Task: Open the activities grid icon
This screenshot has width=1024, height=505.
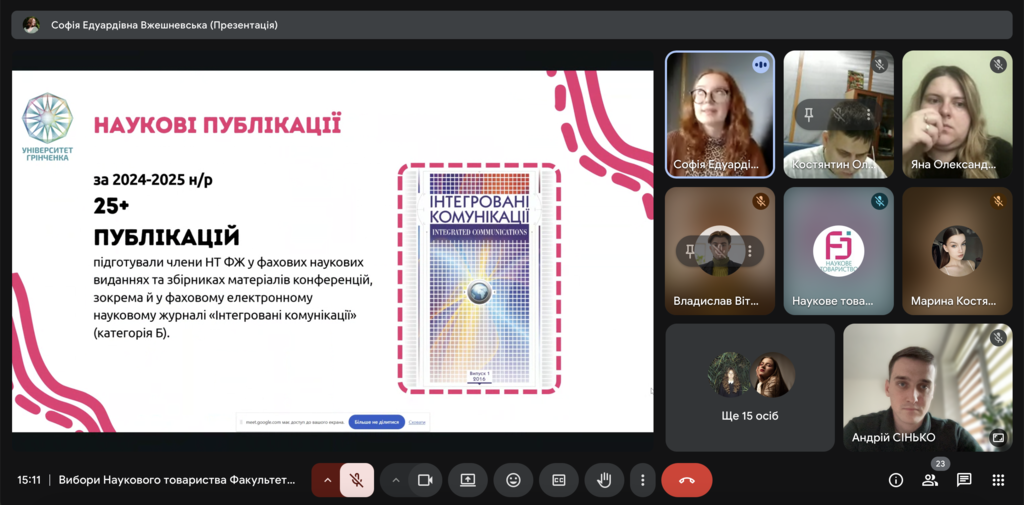Action: pyautogui.click(x=998, y=480)
